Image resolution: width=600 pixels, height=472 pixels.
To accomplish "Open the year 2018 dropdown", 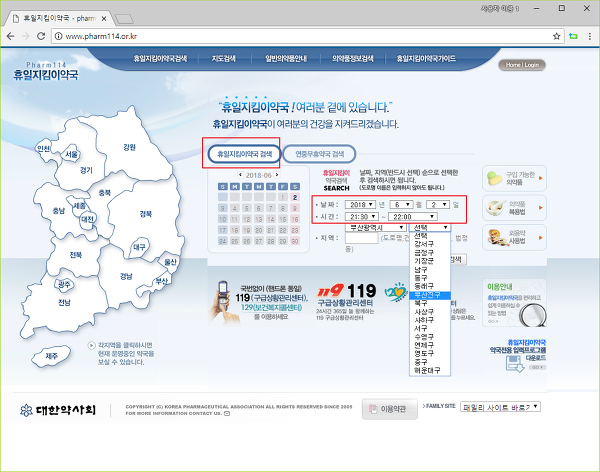I will pyautogui.click(x=360, y=204).
